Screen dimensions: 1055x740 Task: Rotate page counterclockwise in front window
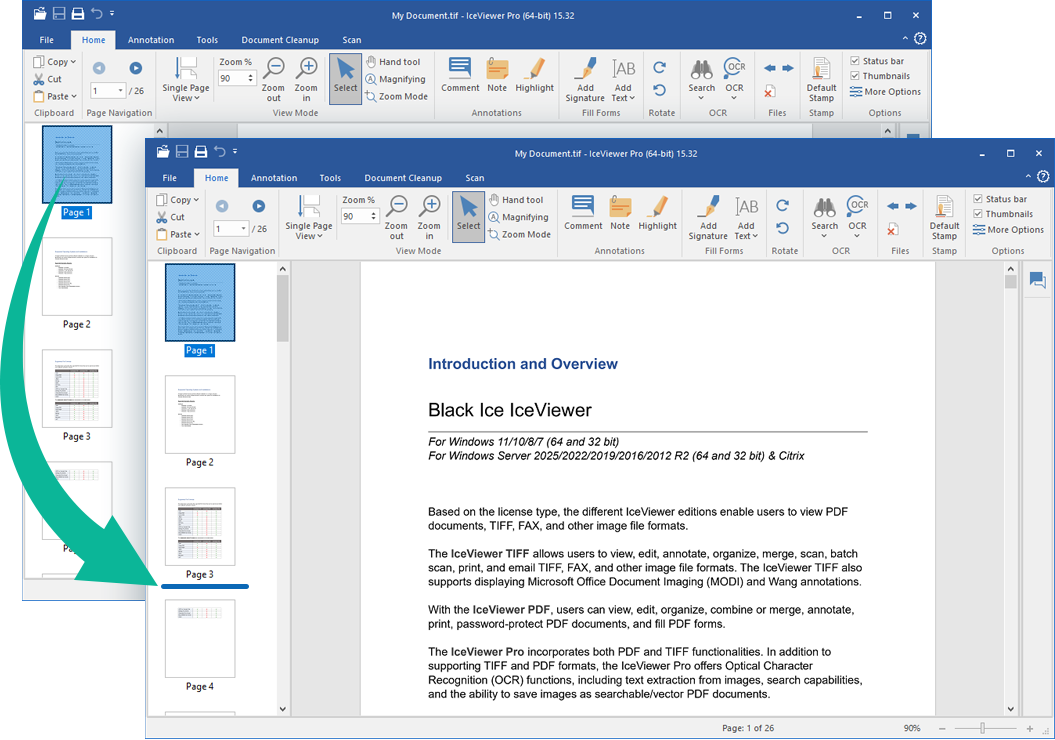pos(782,229)
